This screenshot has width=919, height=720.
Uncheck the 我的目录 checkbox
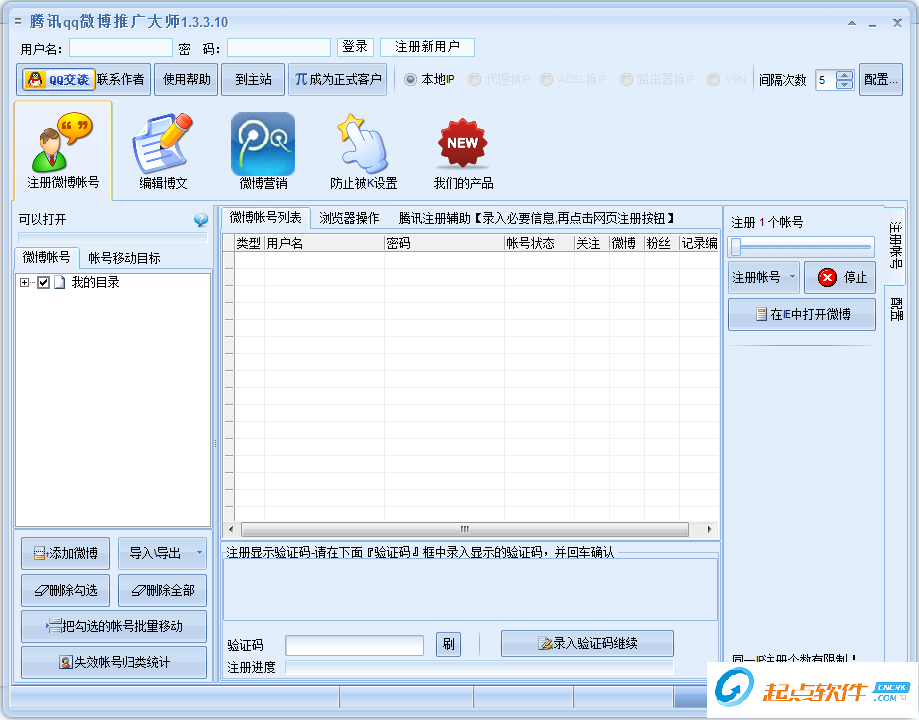[x=41, y=281]
